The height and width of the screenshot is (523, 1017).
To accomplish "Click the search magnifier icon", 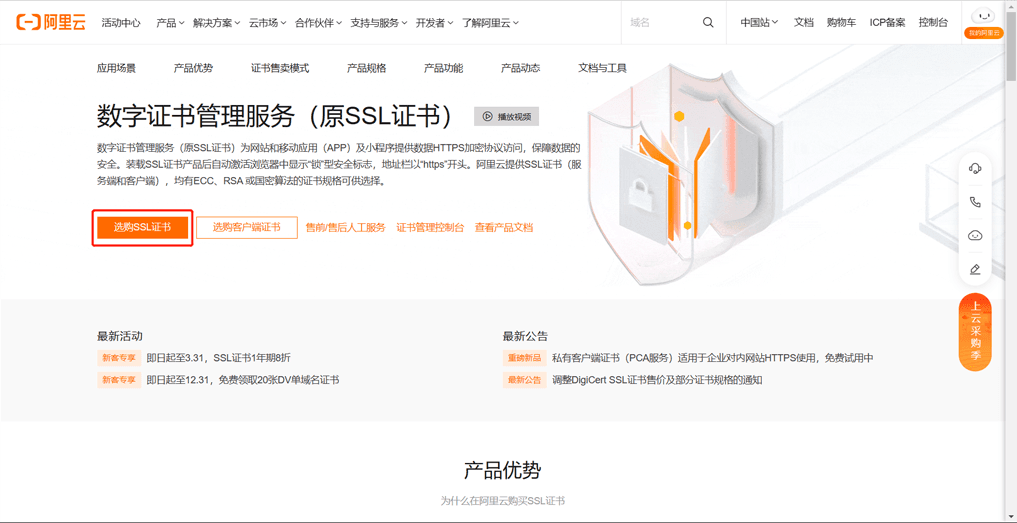I will coord(708,22).
